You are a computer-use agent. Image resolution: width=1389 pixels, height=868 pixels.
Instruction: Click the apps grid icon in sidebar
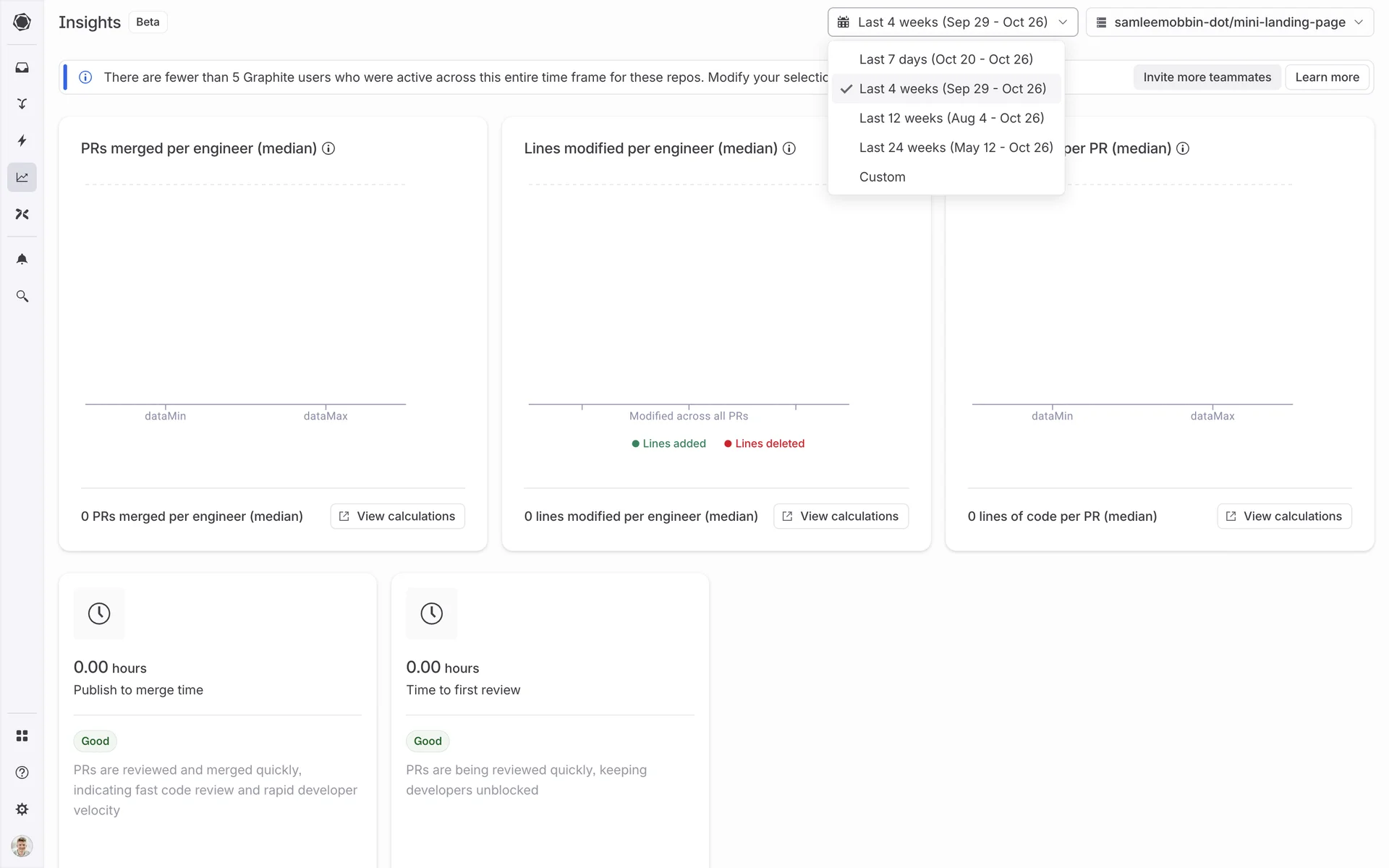22,736
